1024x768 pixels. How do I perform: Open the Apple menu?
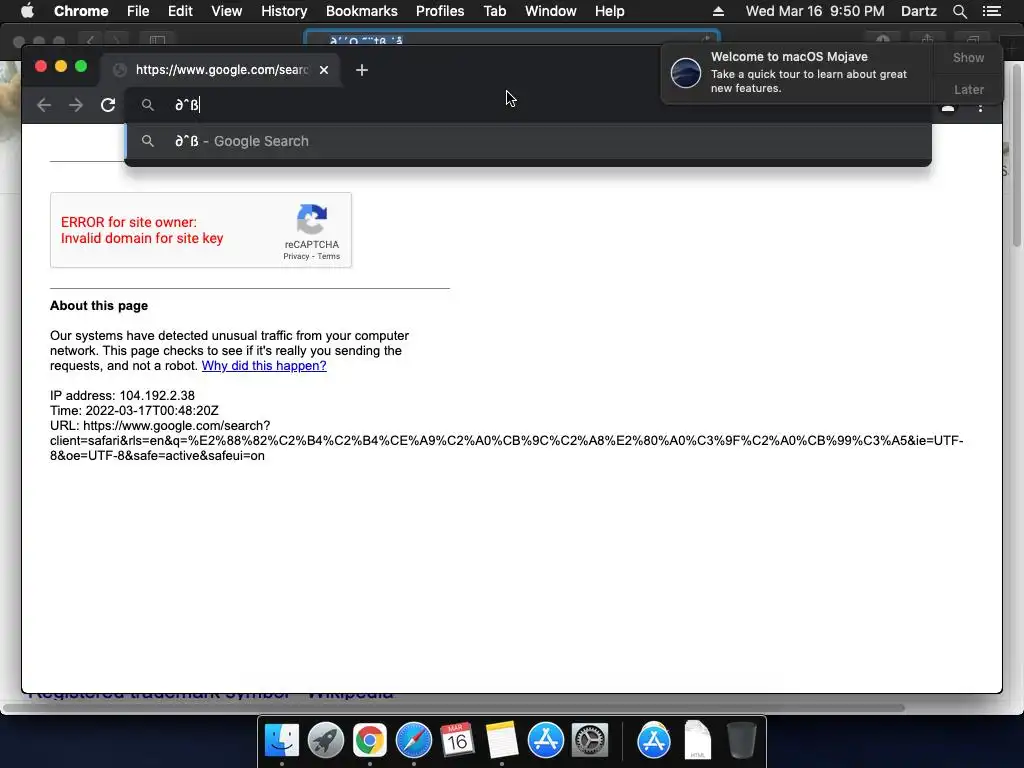coord(27,11)
